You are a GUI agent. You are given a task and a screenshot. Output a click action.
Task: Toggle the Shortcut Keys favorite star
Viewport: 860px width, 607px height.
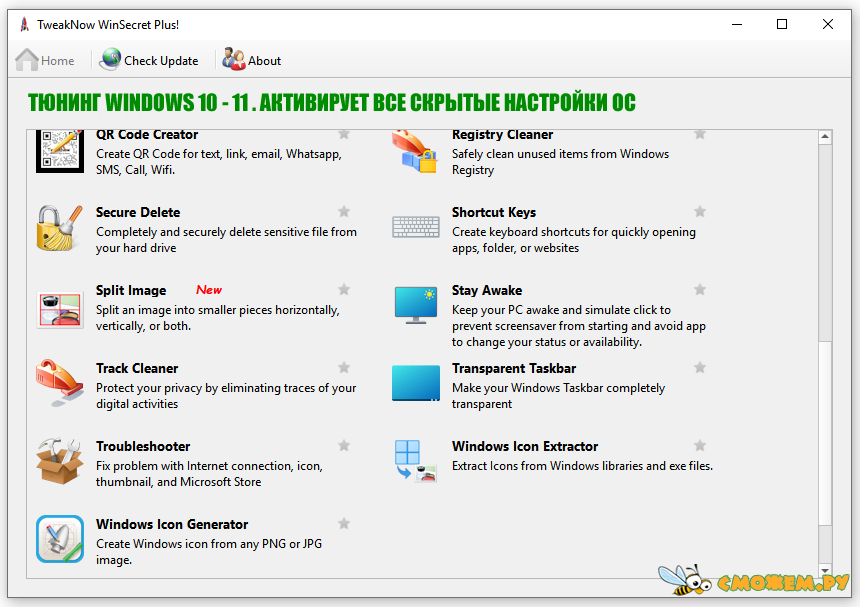tap(700, 211)
